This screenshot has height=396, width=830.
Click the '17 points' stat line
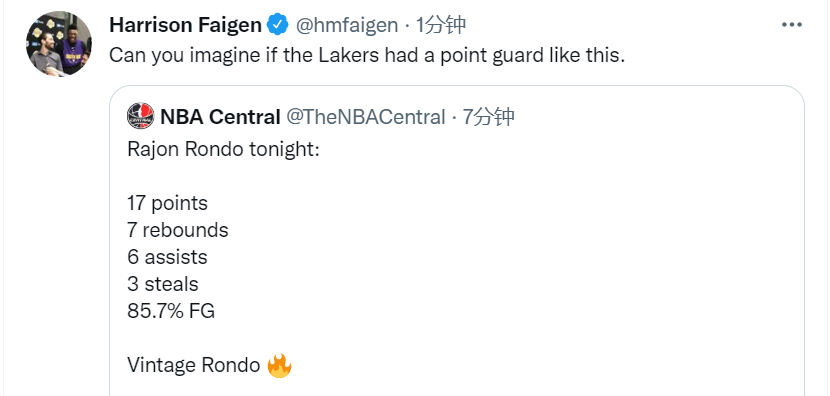click(167, 203)
